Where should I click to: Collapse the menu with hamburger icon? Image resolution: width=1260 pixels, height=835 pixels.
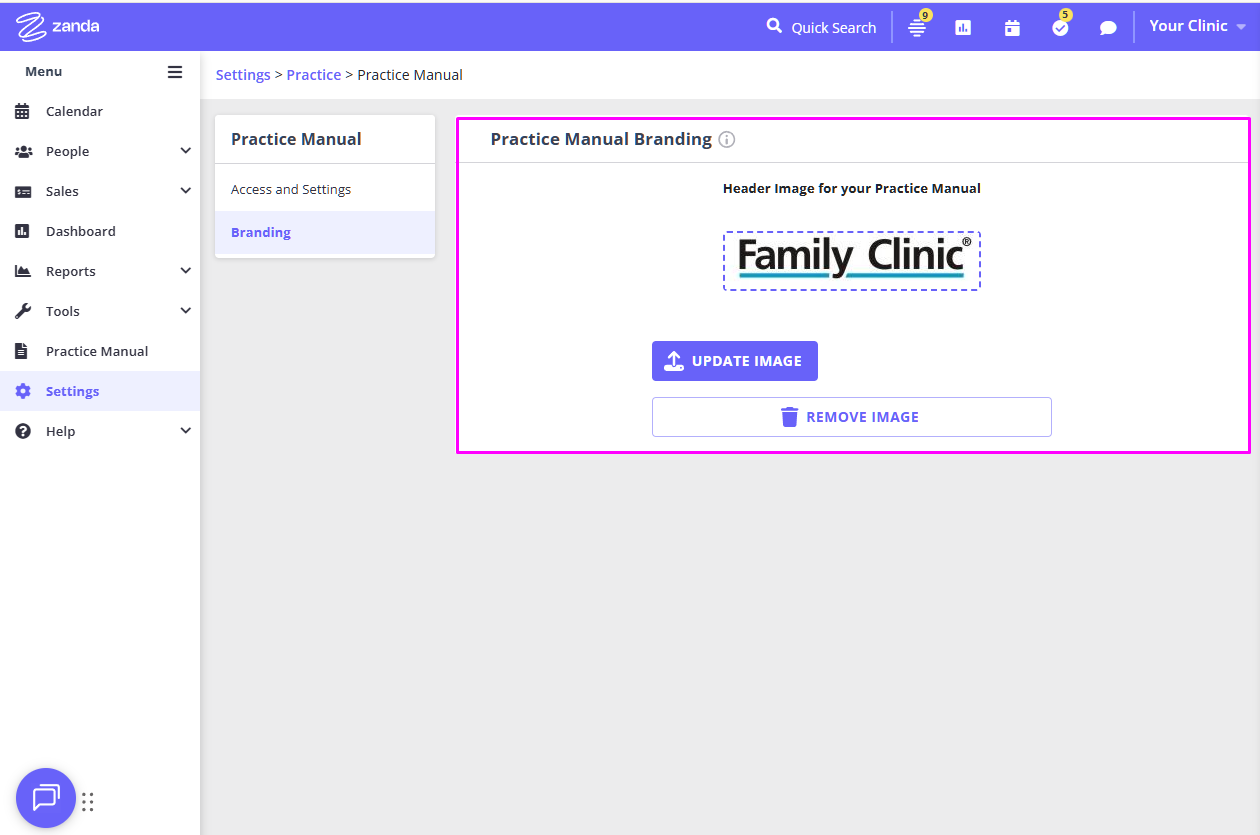175,72
